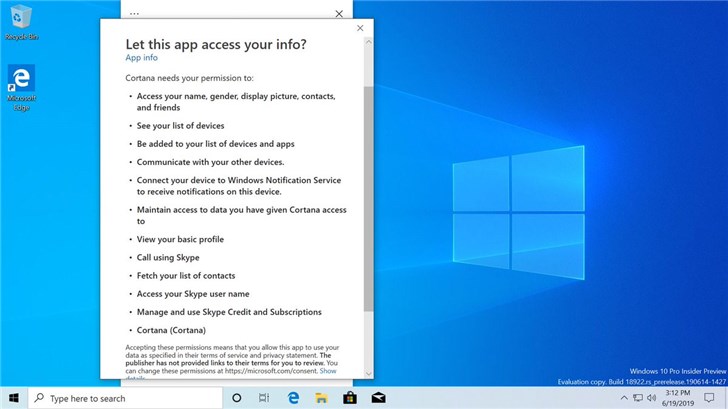This screenshot has height=409, width=728.
Task: Open the Mail app from taskbar
Action: click(379, 397)
